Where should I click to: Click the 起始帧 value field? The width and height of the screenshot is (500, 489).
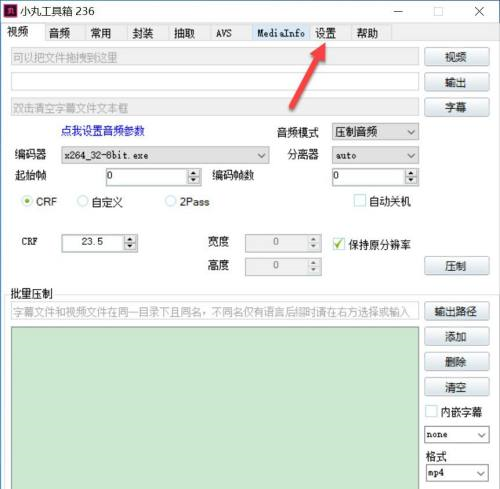tap(147, 177)
